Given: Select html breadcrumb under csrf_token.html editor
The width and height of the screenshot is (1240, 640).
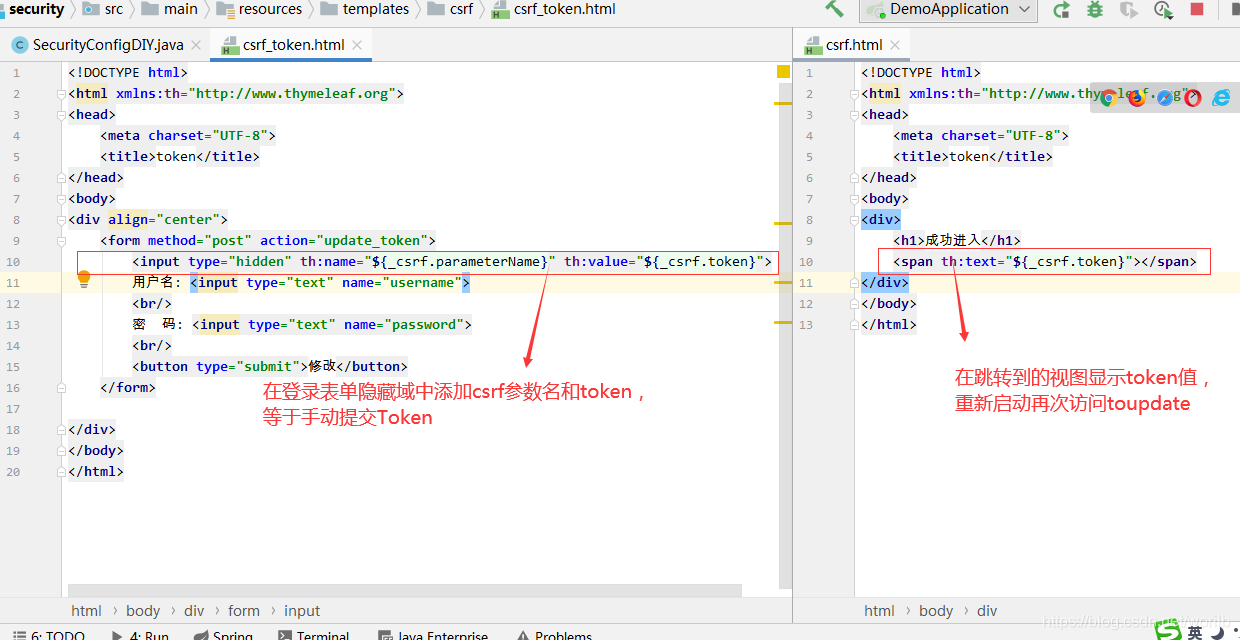Looking at the screenshot, I should coord(86,610).
